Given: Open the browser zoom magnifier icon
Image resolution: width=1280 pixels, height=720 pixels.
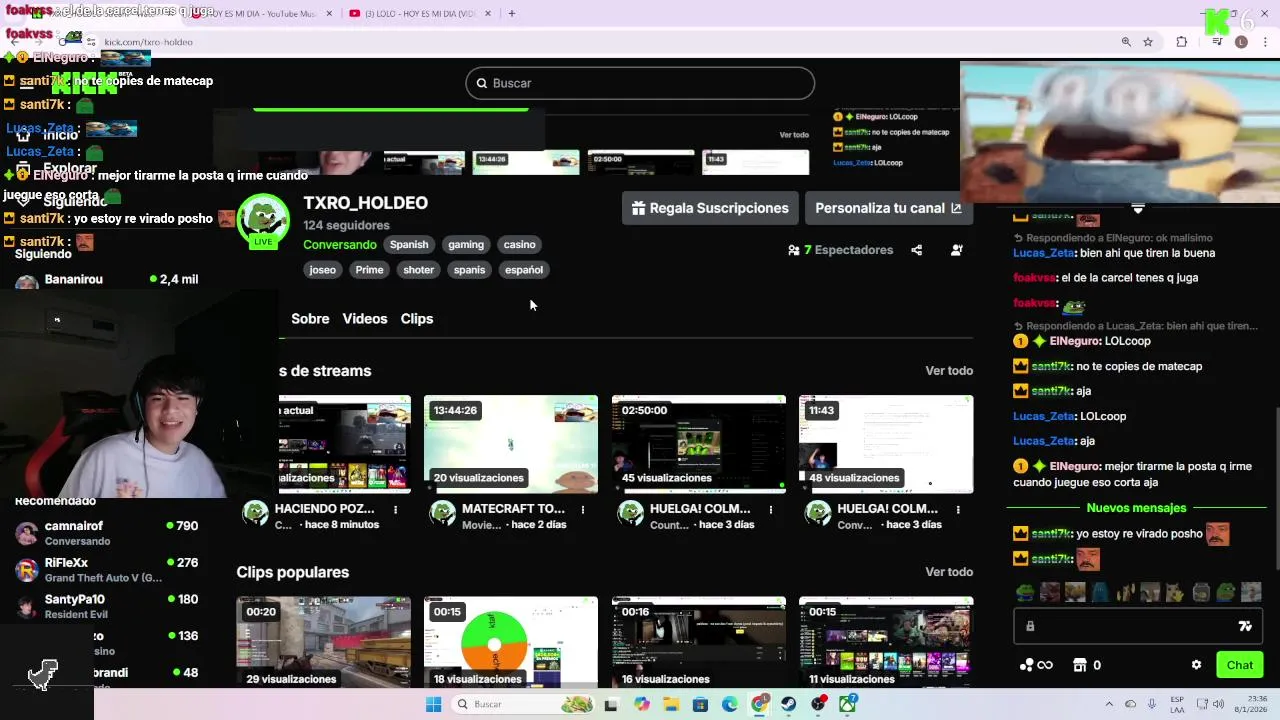Looking at the screenshot, I should point(1126,42).
